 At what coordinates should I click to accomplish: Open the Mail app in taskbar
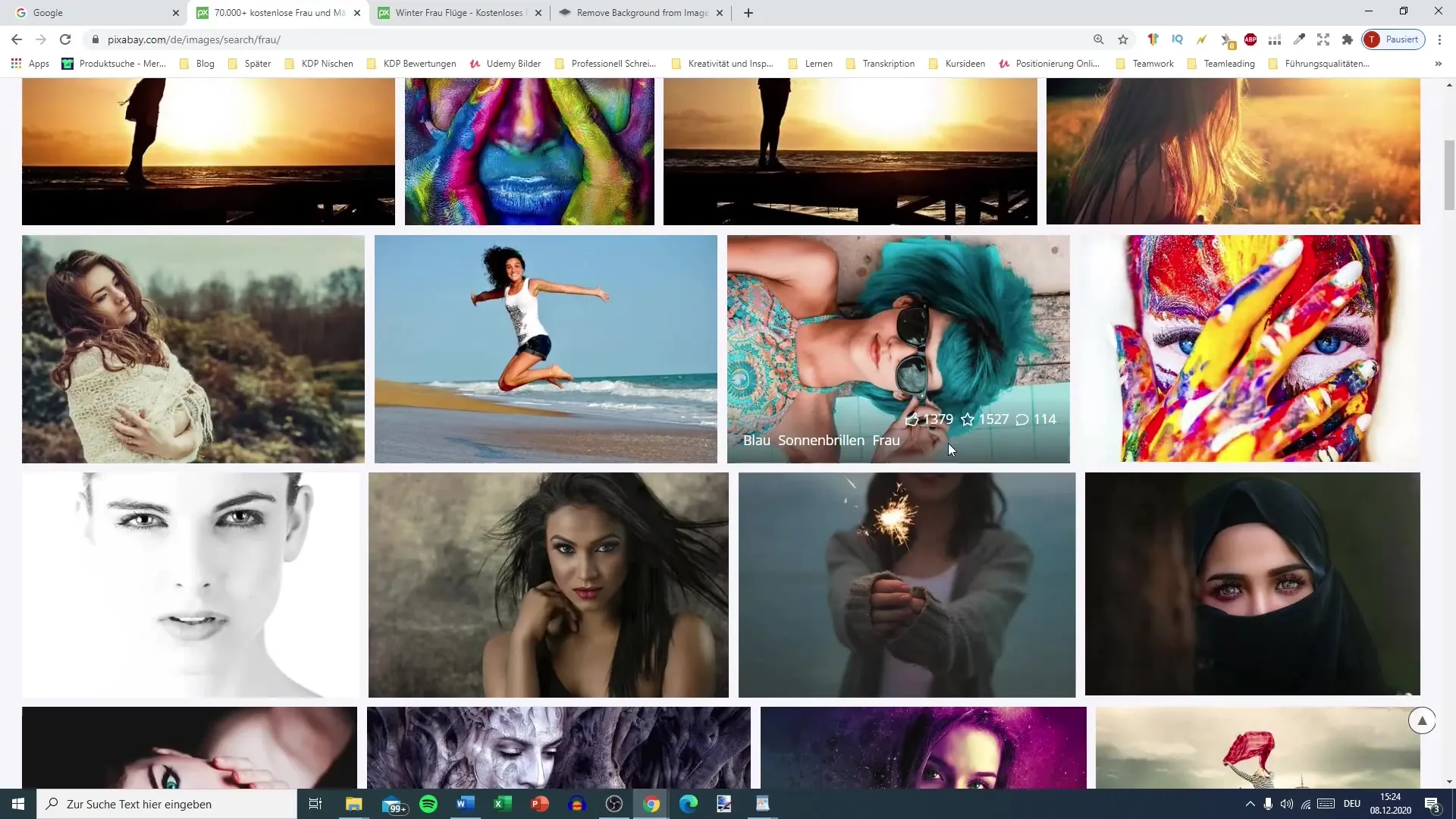click(393, 804)
